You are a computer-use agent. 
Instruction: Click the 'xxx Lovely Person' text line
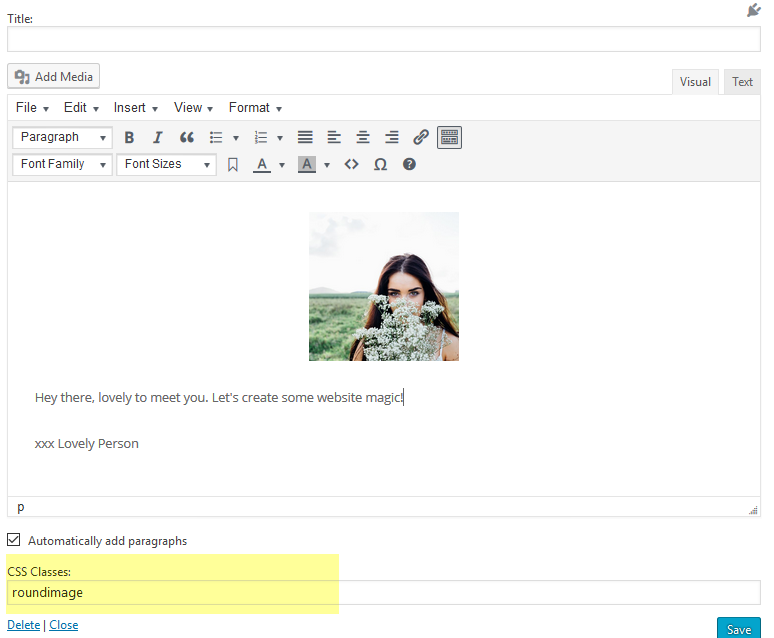coord(86,443)
